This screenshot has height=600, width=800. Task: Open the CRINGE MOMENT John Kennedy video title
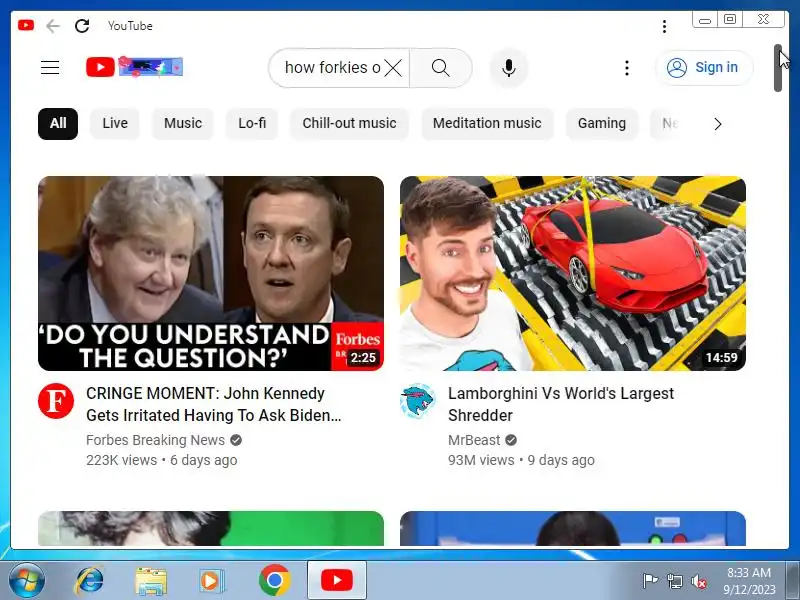pos(214,404)
